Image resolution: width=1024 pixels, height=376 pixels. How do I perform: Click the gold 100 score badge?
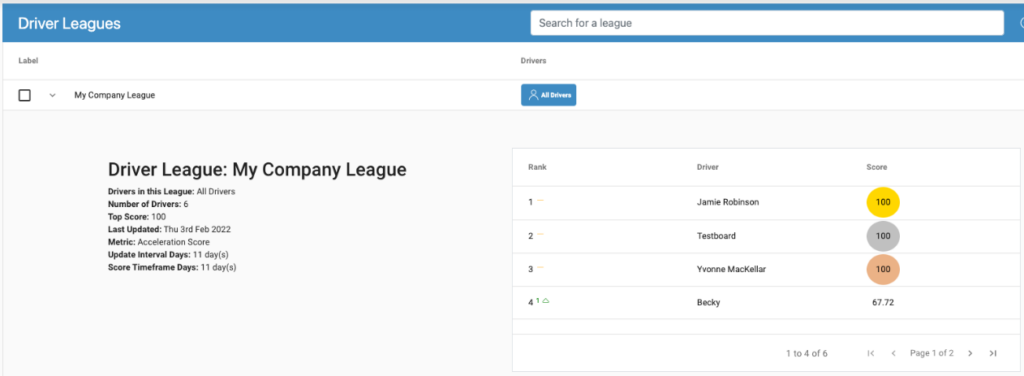click(x=883, y=202)
